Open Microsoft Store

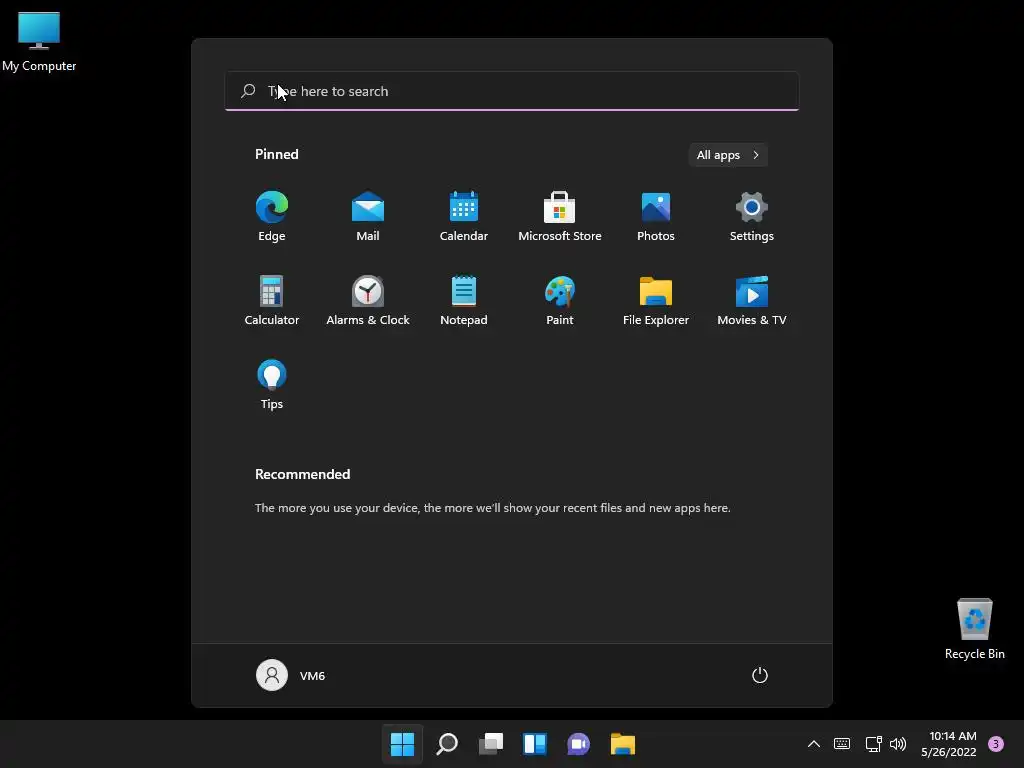(x=560, y=217)
